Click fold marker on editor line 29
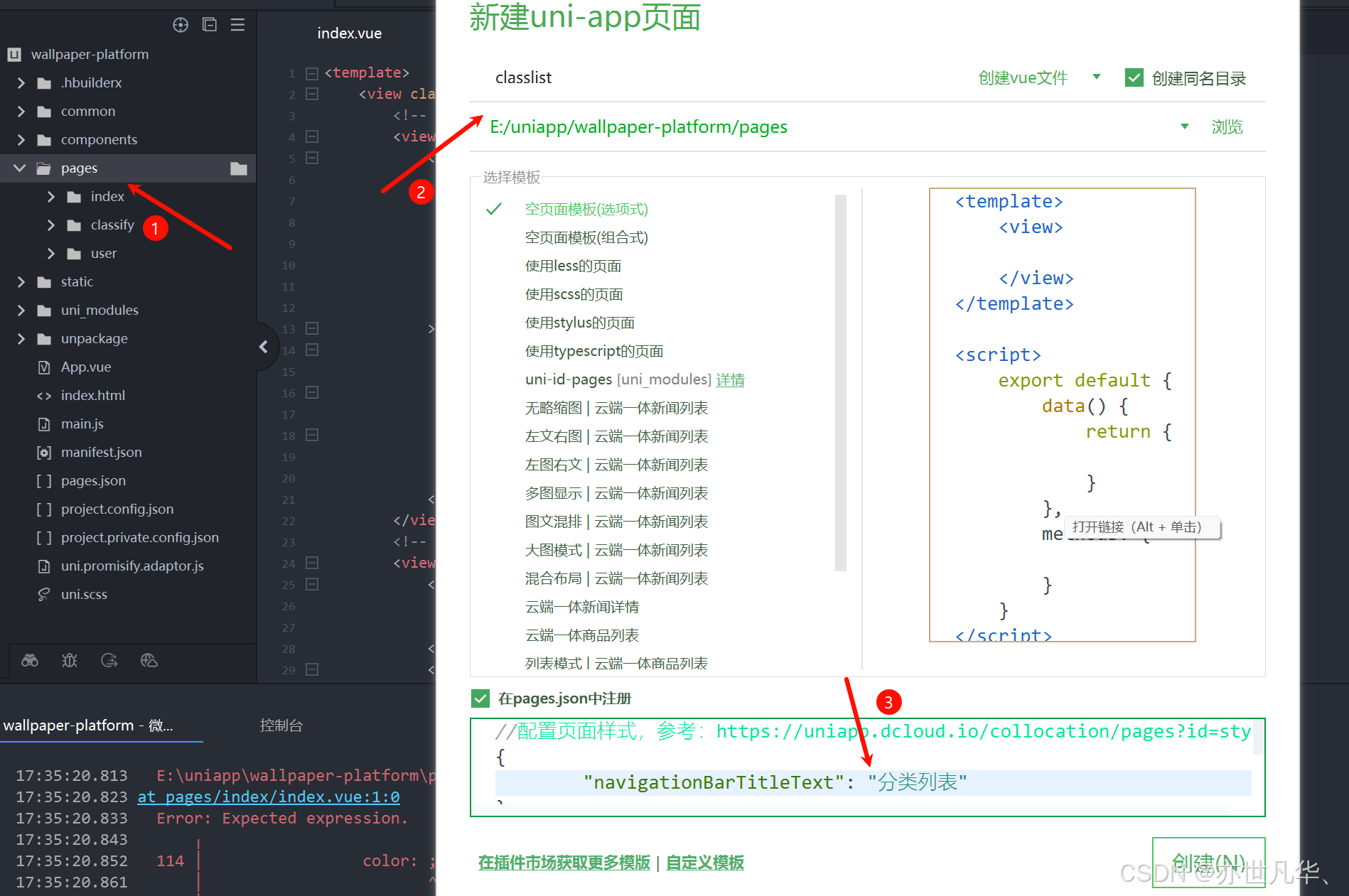The image size is (1349, 896). click(311, 669)
